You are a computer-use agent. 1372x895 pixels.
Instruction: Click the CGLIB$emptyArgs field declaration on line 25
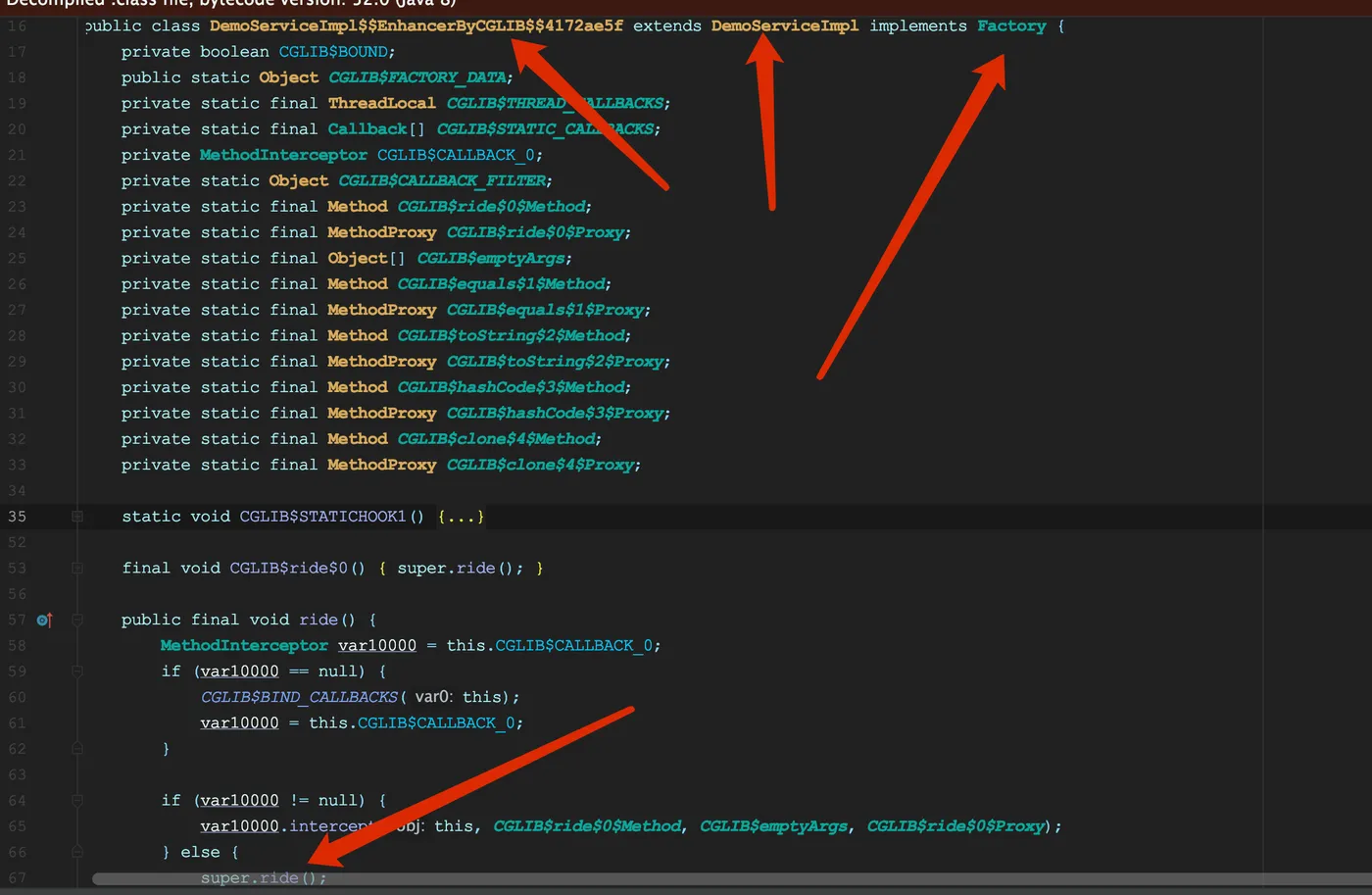[491, 258]
